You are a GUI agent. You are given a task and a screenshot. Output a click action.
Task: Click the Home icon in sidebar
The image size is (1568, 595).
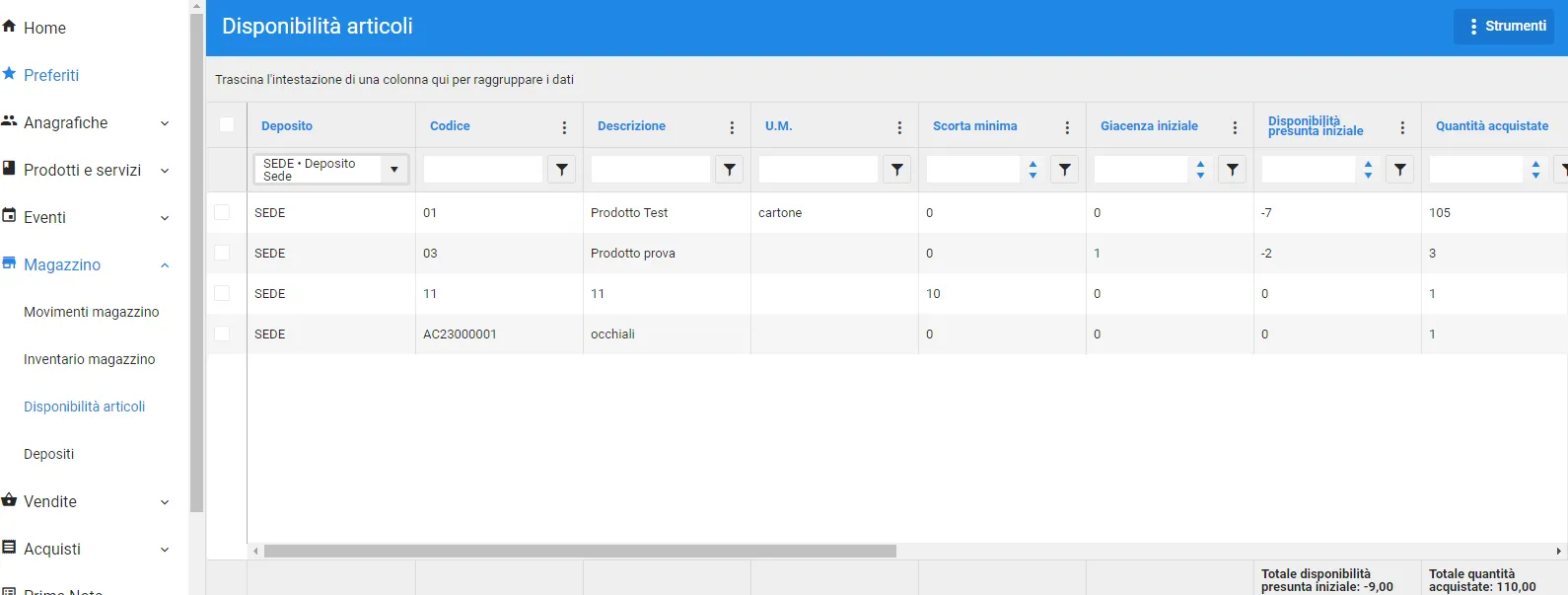point(9,27)
